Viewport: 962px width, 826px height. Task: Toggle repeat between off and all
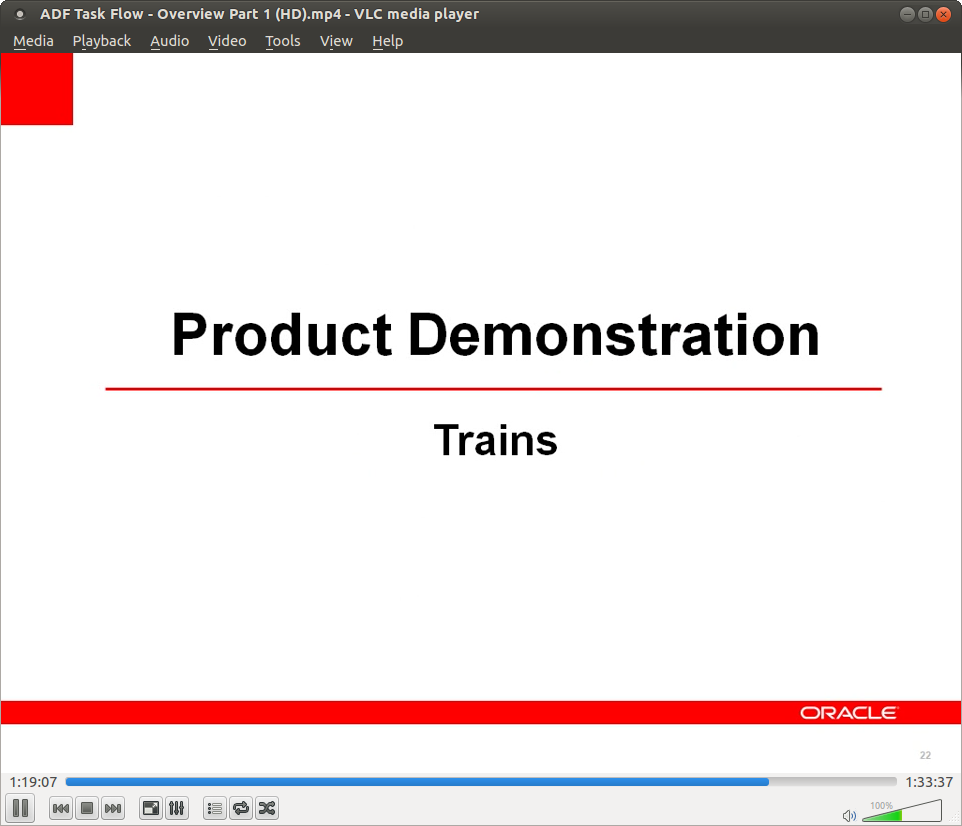point(240,808)
